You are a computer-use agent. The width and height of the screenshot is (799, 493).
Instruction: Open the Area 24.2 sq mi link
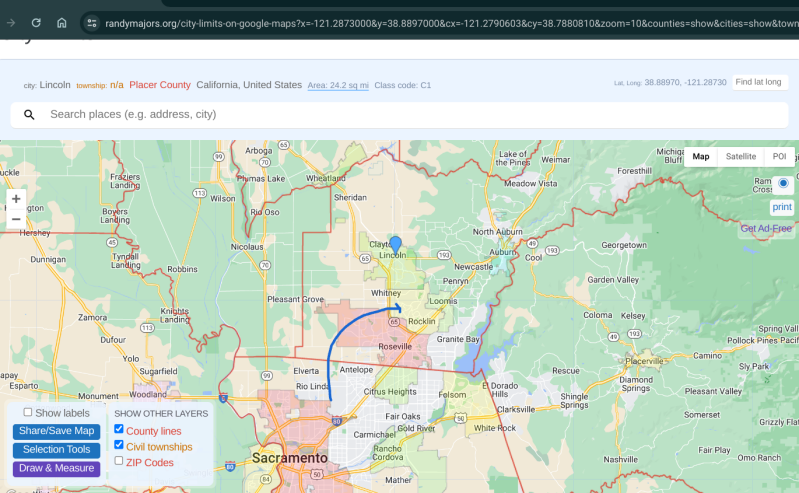[338, 85]
